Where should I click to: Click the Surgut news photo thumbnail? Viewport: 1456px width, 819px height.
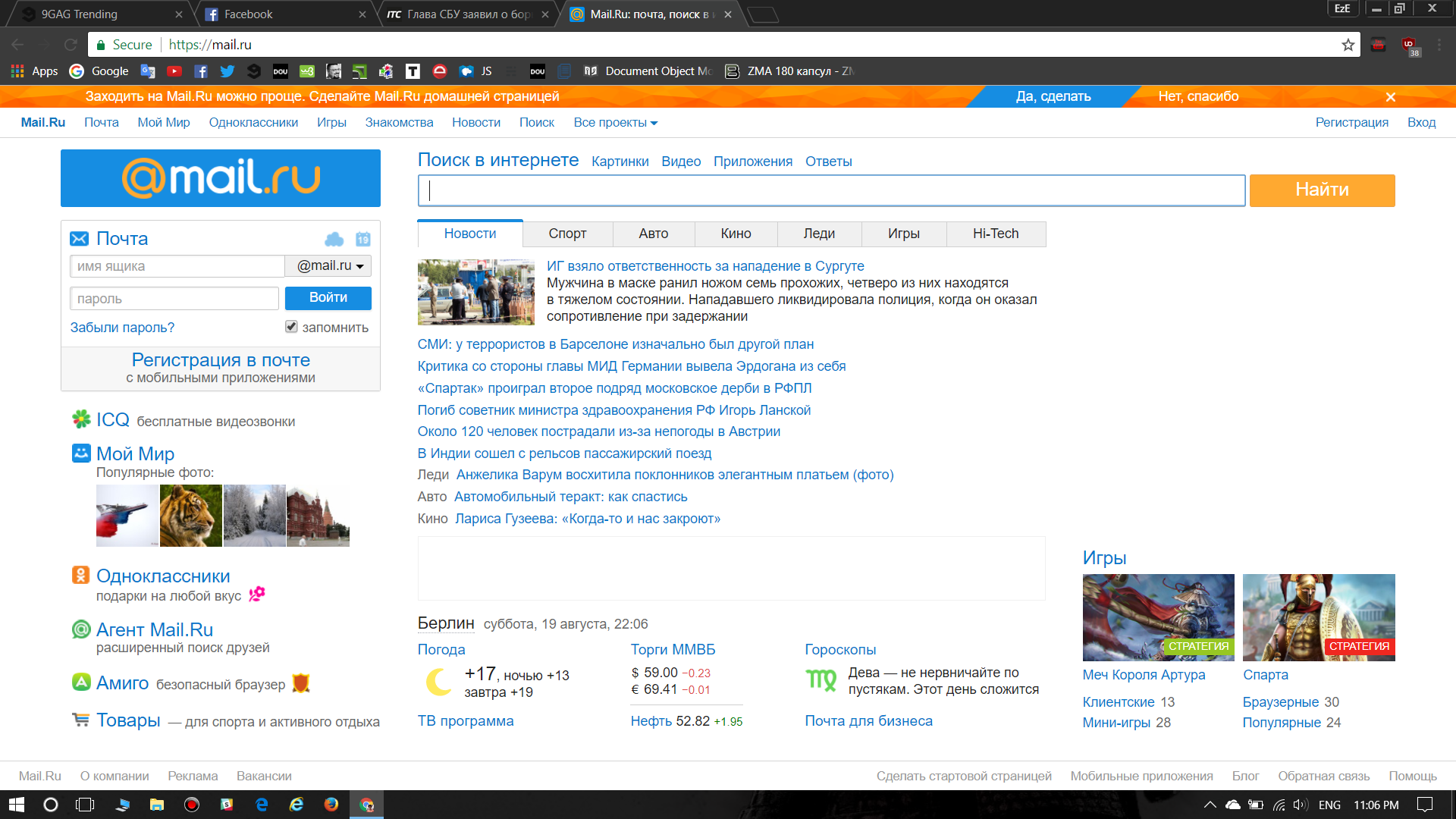click(x=476, y=292)
